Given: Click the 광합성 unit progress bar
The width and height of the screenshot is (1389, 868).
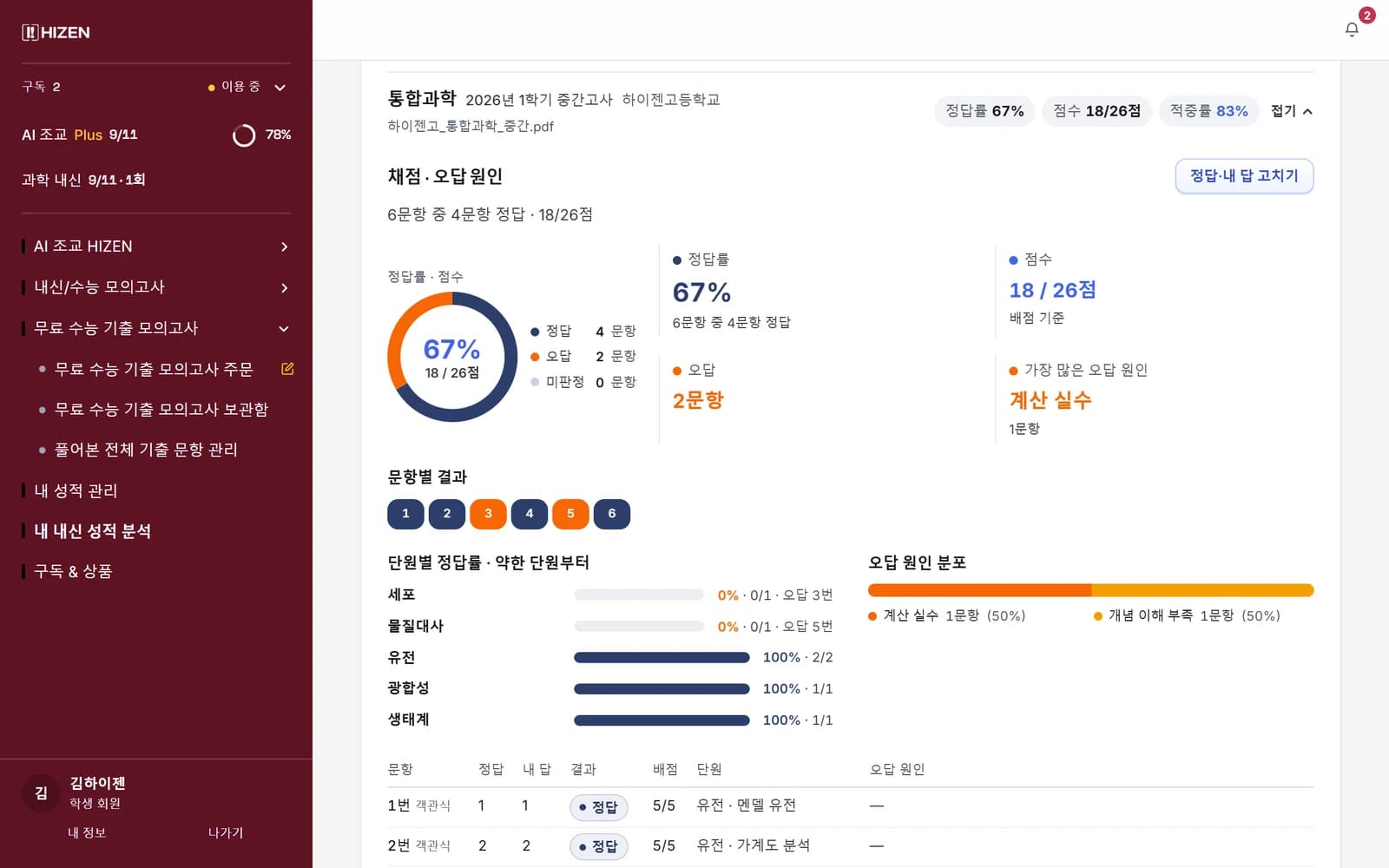Looking at the screenshot, I should click(x=662, y=689).
